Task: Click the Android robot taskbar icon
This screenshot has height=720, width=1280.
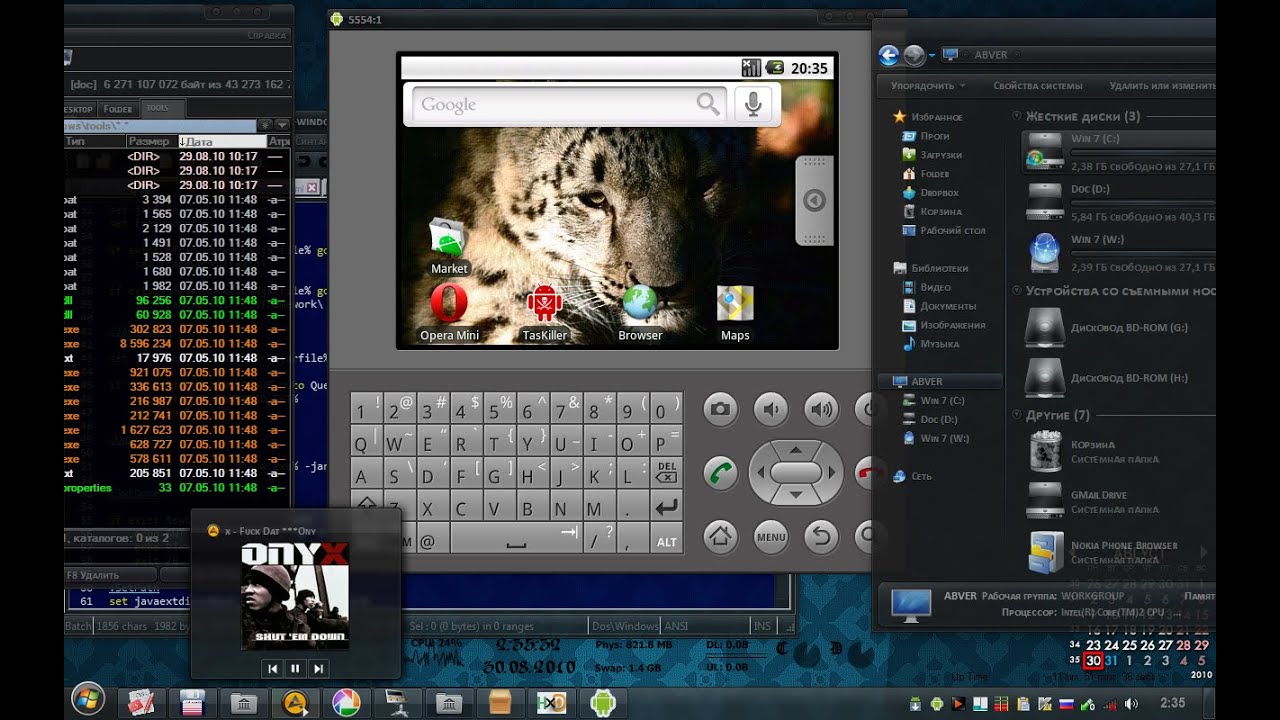Action: (602, 703)
